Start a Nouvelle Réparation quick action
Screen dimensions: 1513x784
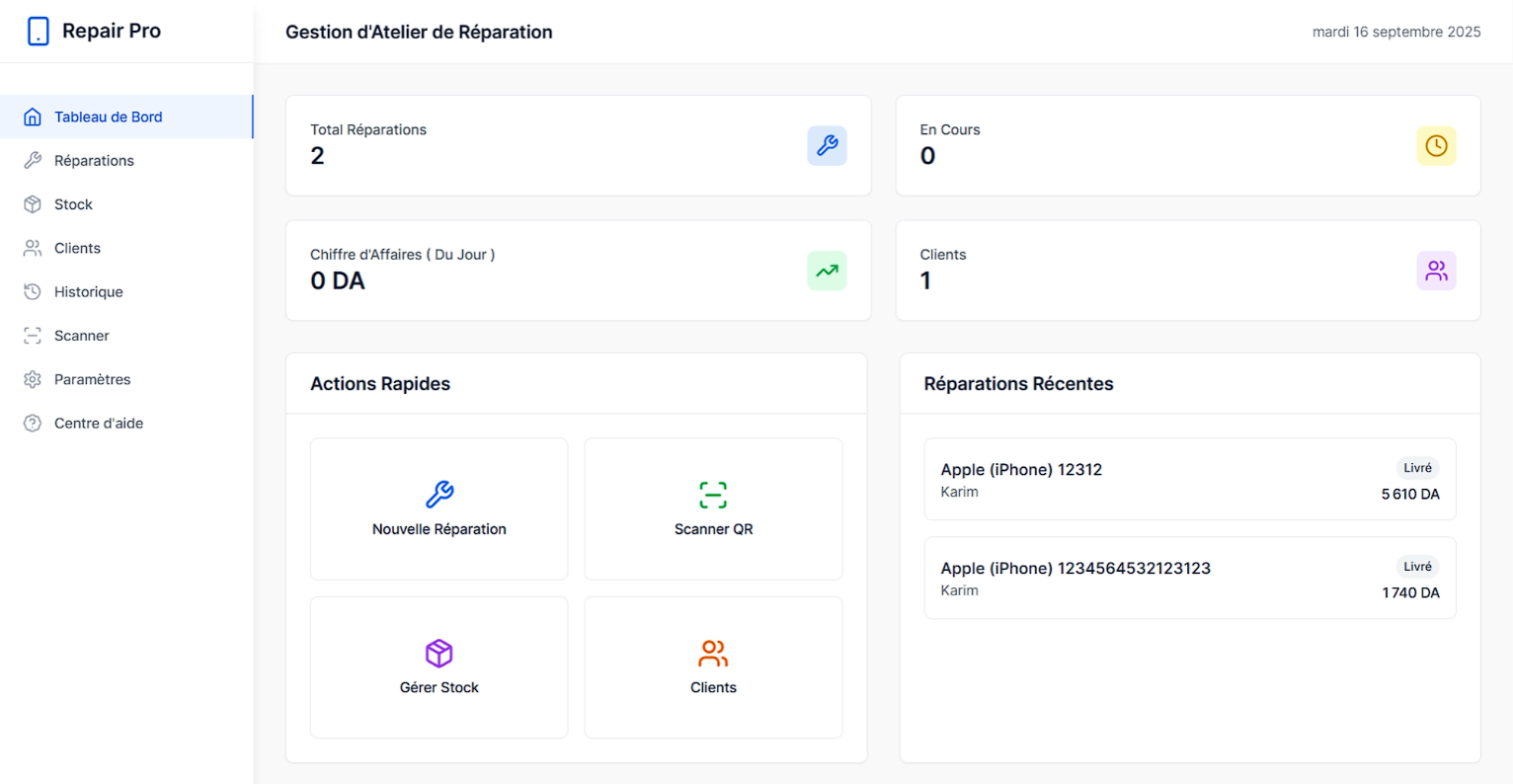(x=438, y=509)
